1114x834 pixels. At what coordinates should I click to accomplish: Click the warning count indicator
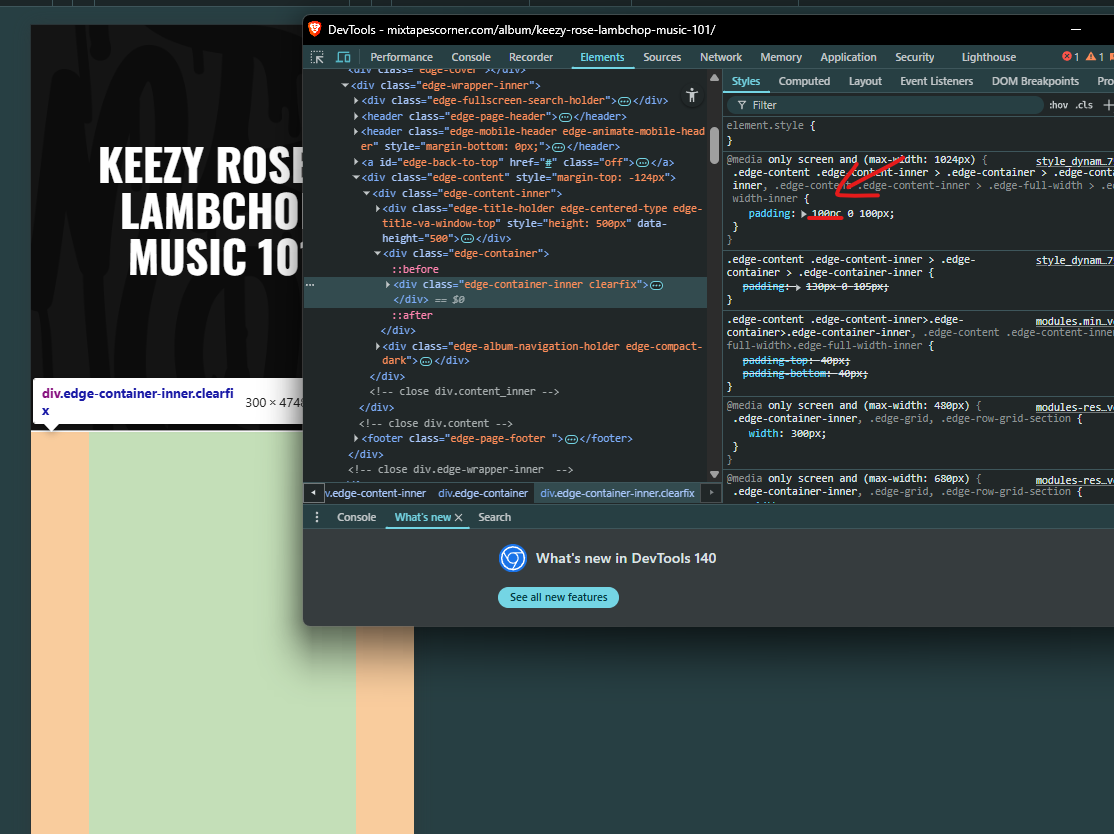[x=1095, y=57]
